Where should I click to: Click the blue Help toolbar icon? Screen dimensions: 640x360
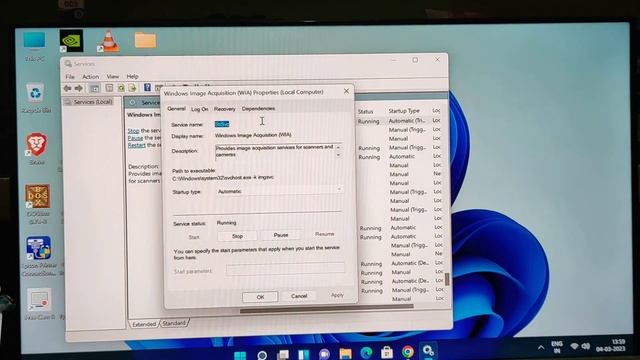147,88
